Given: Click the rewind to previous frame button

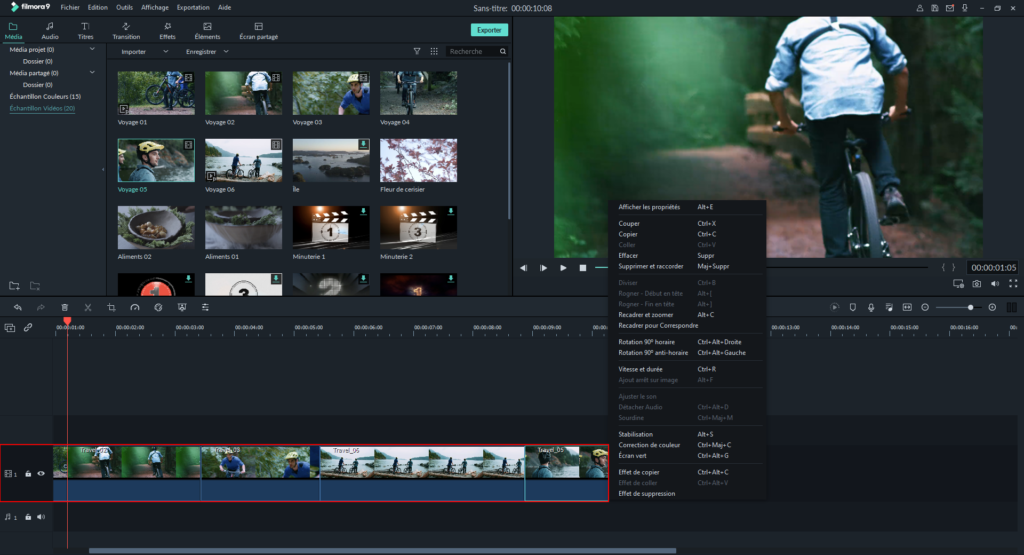Looking at the screenshot, I should coord(523,268).
